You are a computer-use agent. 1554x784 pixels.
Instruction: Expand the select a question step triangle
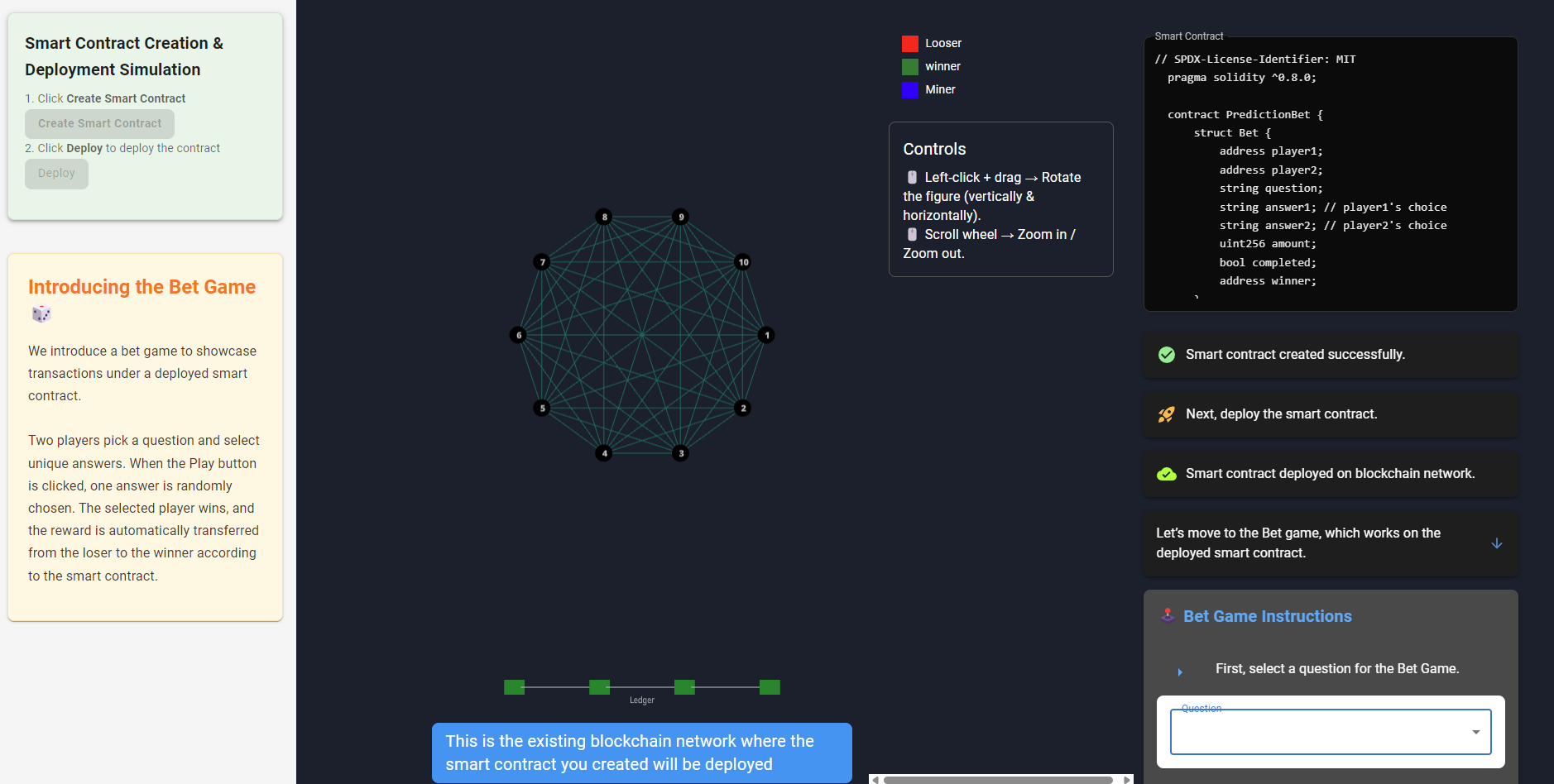point(1180,672)
